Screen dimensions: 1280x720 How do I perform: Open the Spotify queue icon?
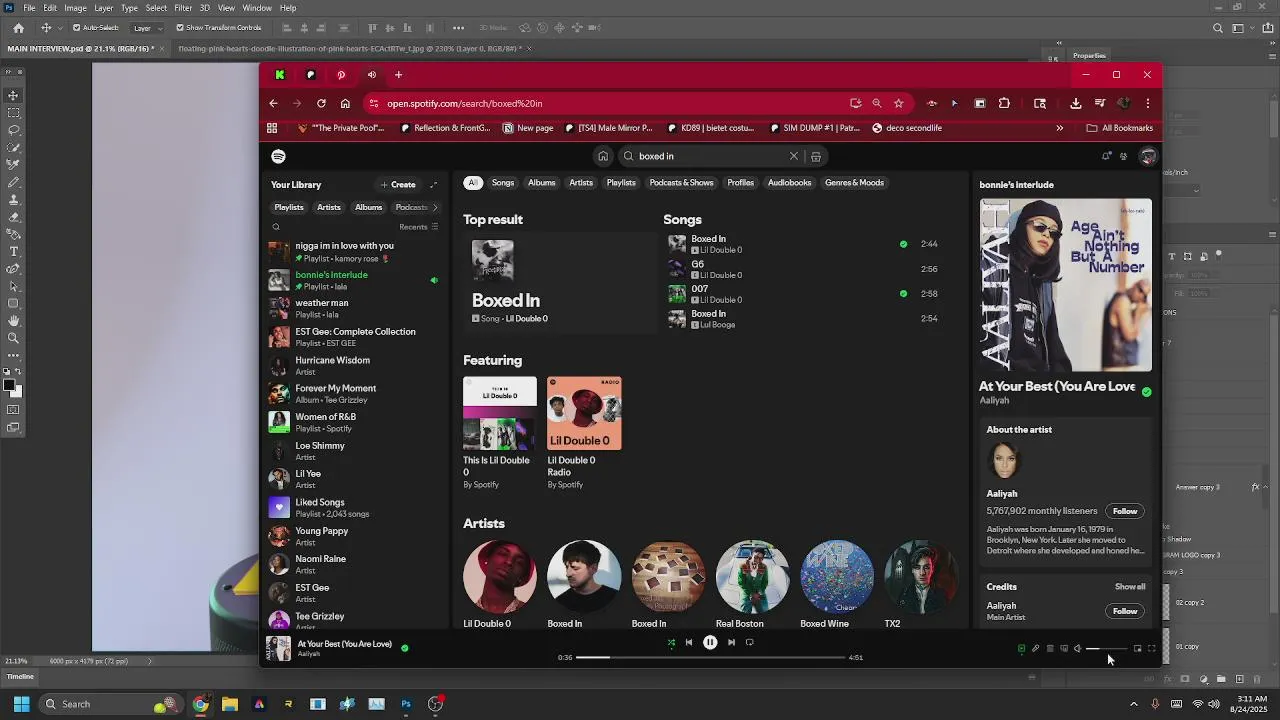pyautogui.click(x=1050, y=648)
